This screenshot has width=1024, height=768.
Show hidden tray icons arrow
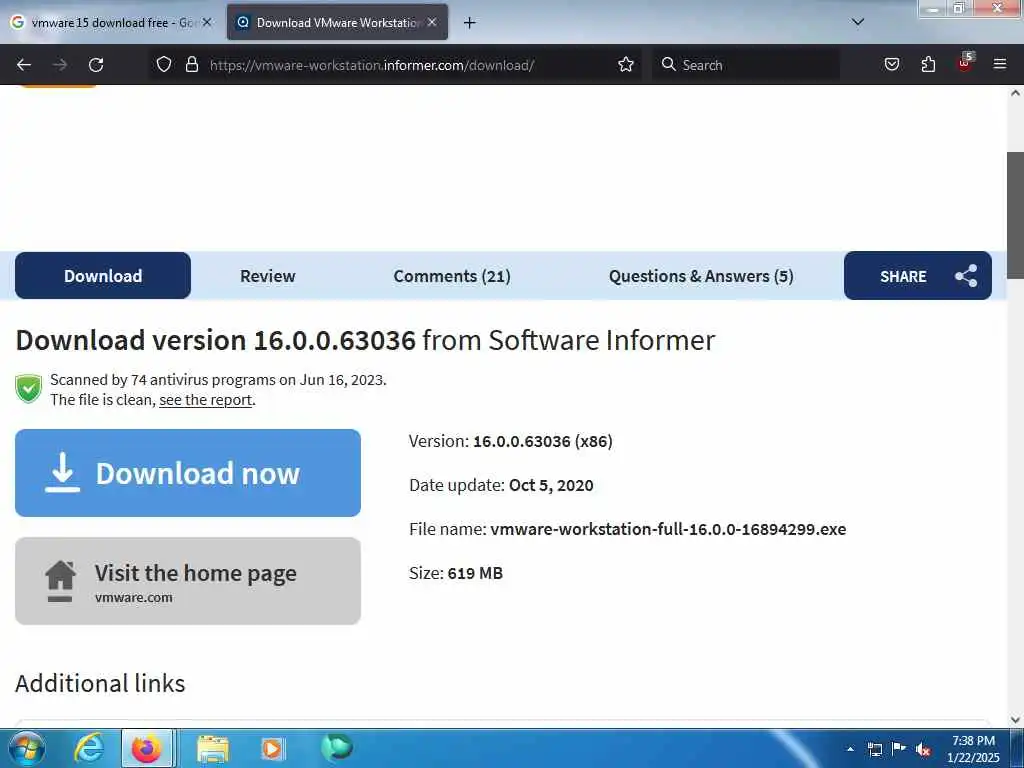pyautogui.click(x=850, y=749)
